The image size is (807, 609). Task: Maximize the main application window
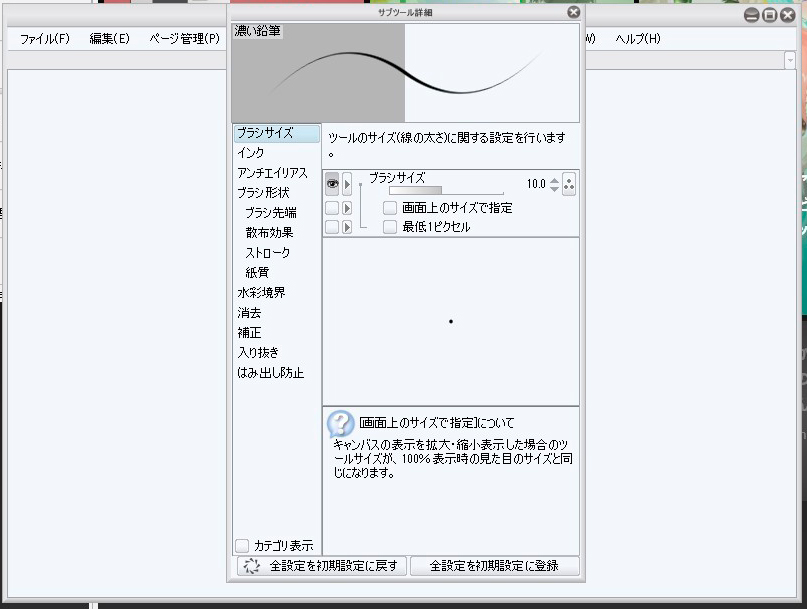pos(769,15)
